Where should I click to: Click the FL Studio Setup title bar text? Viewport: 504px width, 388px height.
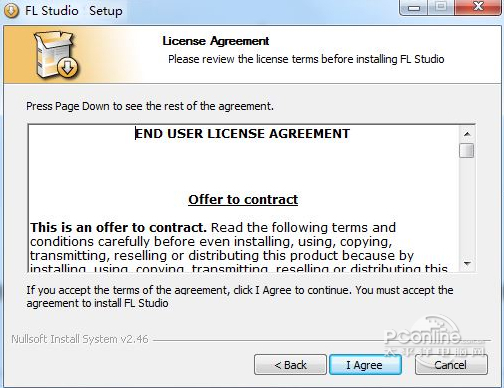click(x=74, y=11)
